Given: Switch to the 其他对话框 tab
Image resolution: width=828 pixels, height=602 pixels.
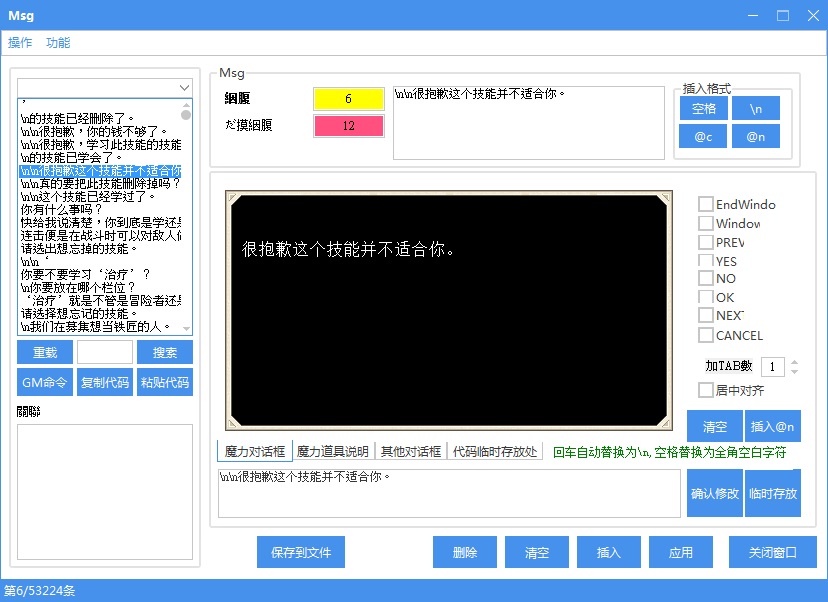Looking at the screenshot, I should click(411, 452).
